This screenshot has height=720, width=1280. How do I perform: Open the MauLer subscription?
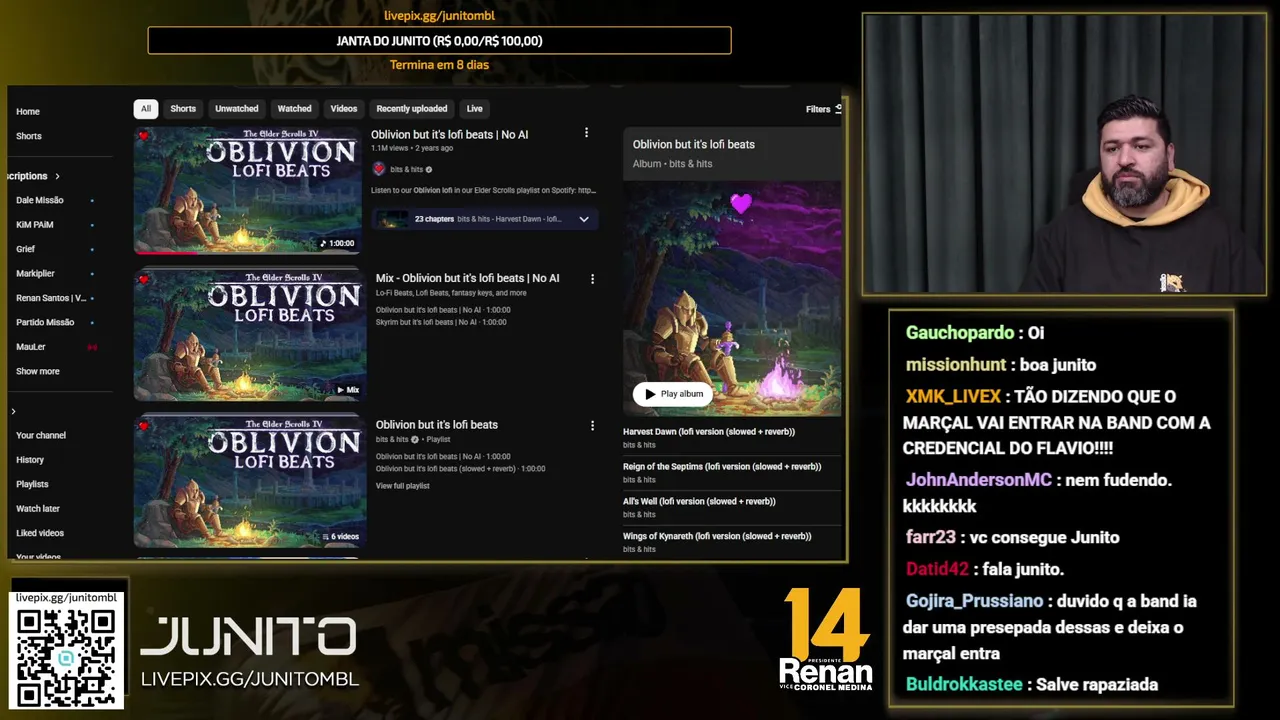[x=31, y=347]
